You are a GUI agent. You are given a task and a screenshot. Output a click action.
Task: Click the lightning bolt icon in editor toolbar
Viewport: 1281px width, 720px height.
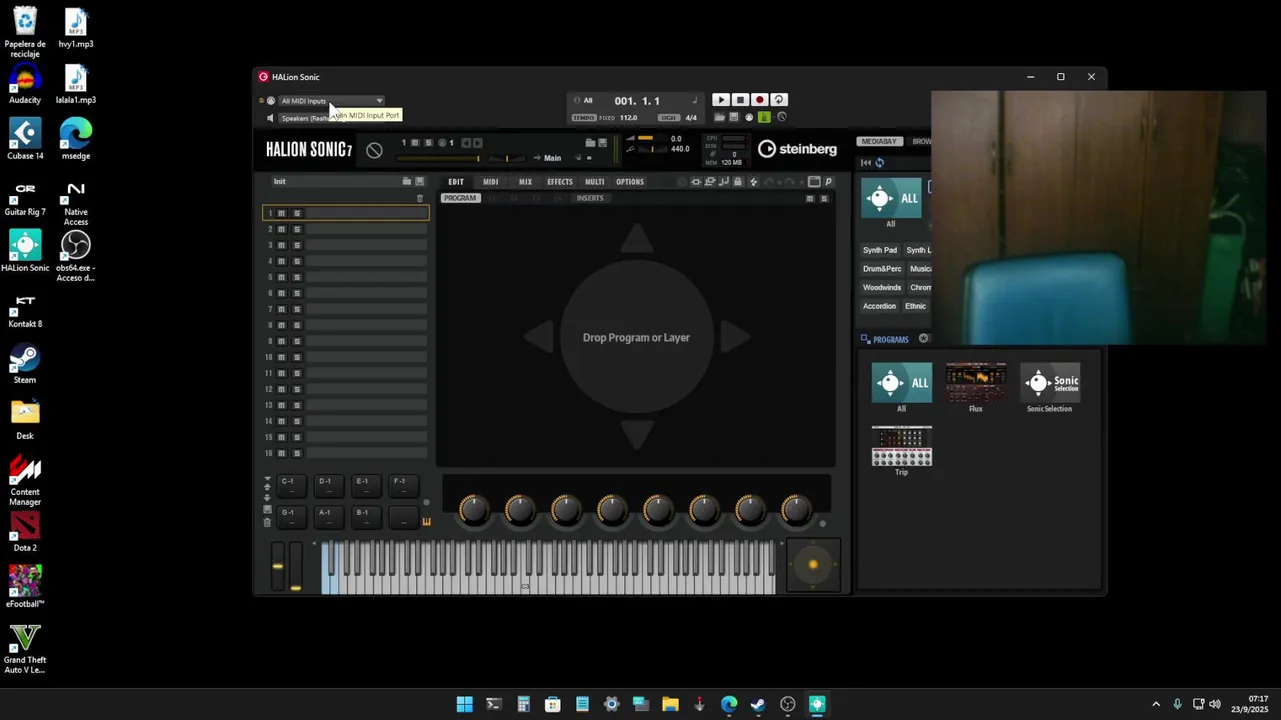(x=754, y=182)
